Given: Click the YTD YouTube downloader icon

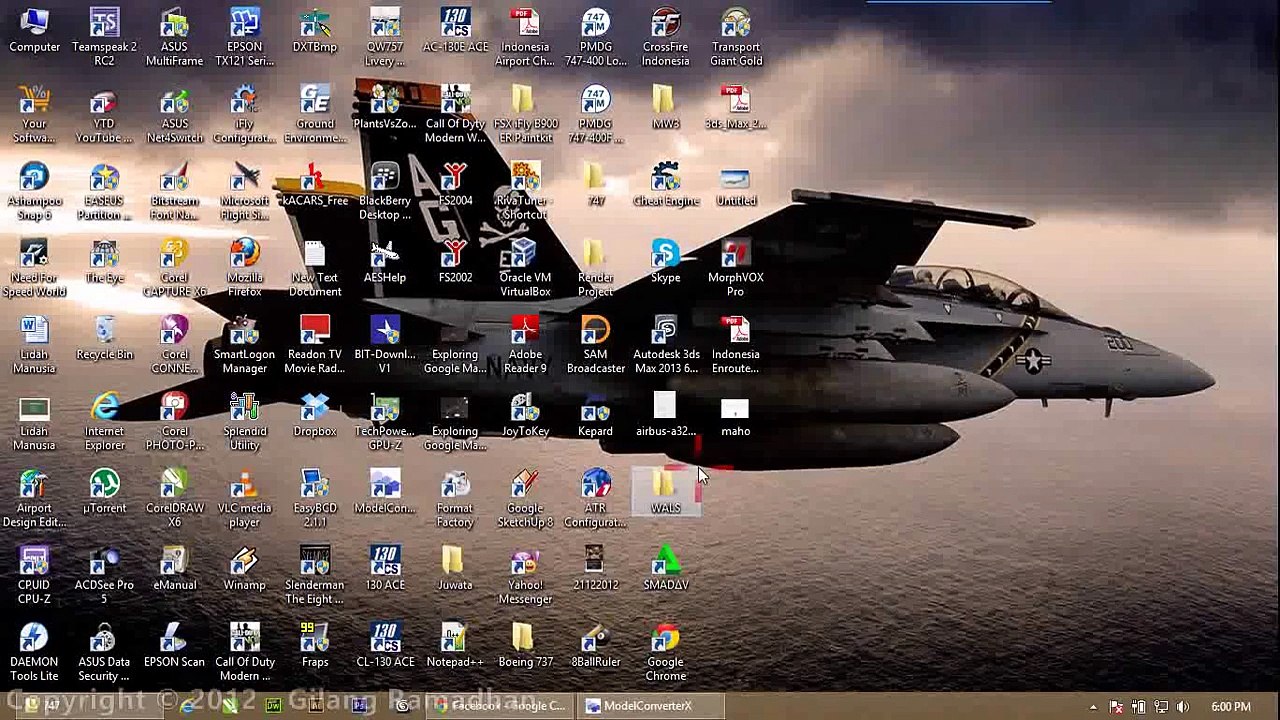Looking at the screenshot, I should [104, 115].
